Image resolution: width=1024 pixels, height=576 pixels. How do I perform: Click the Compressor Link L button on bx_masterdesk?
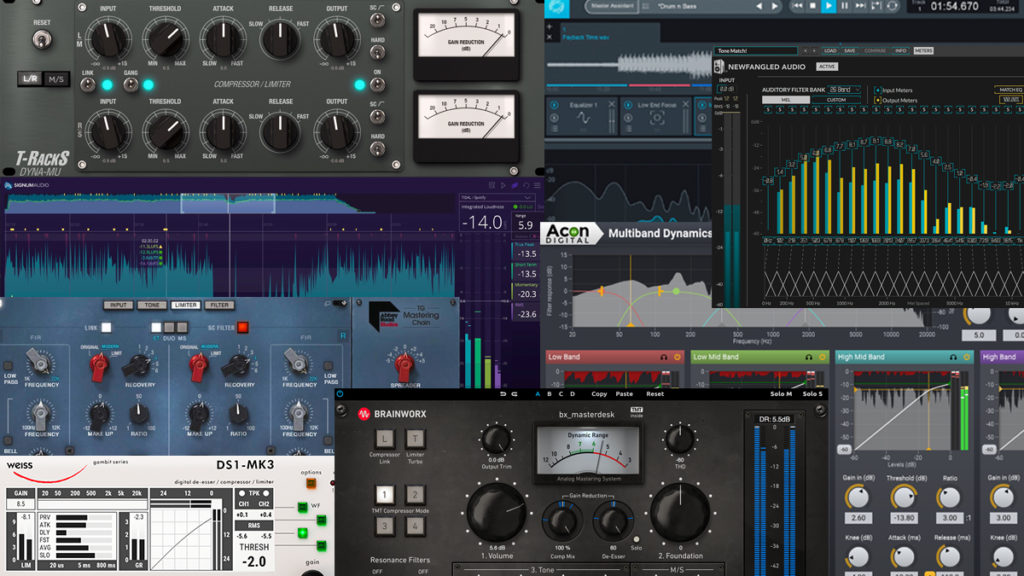coord(384,439)
